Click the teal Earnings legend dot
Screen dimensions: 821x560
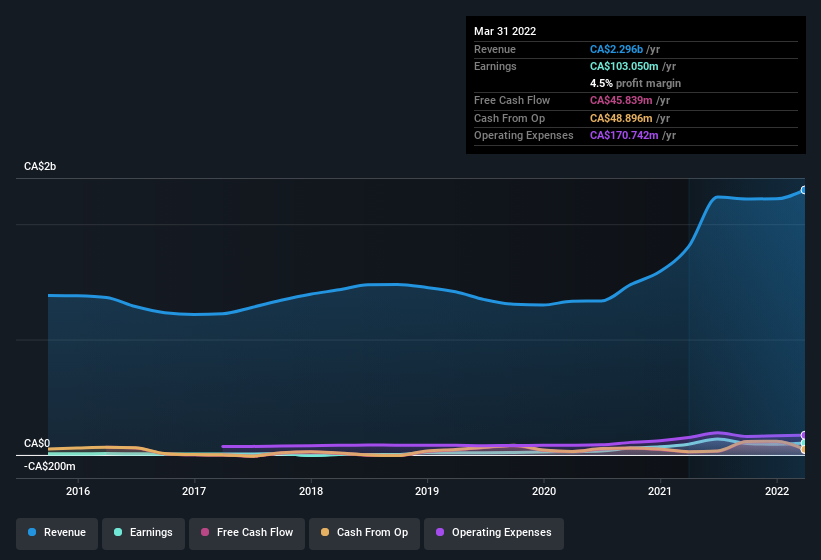tap(118, 532)
